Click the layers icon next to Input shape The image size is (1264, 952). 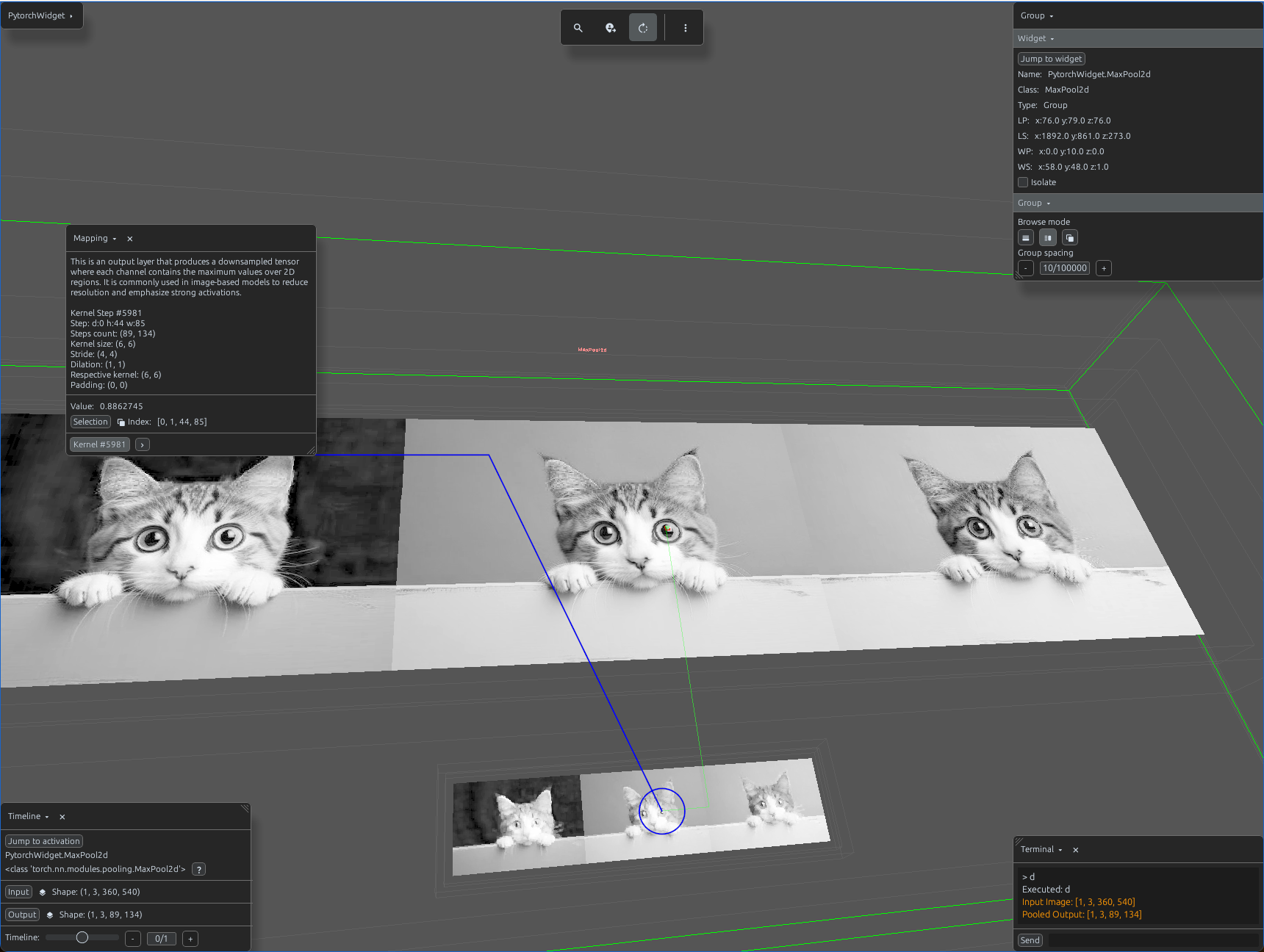tap(43, 892)
